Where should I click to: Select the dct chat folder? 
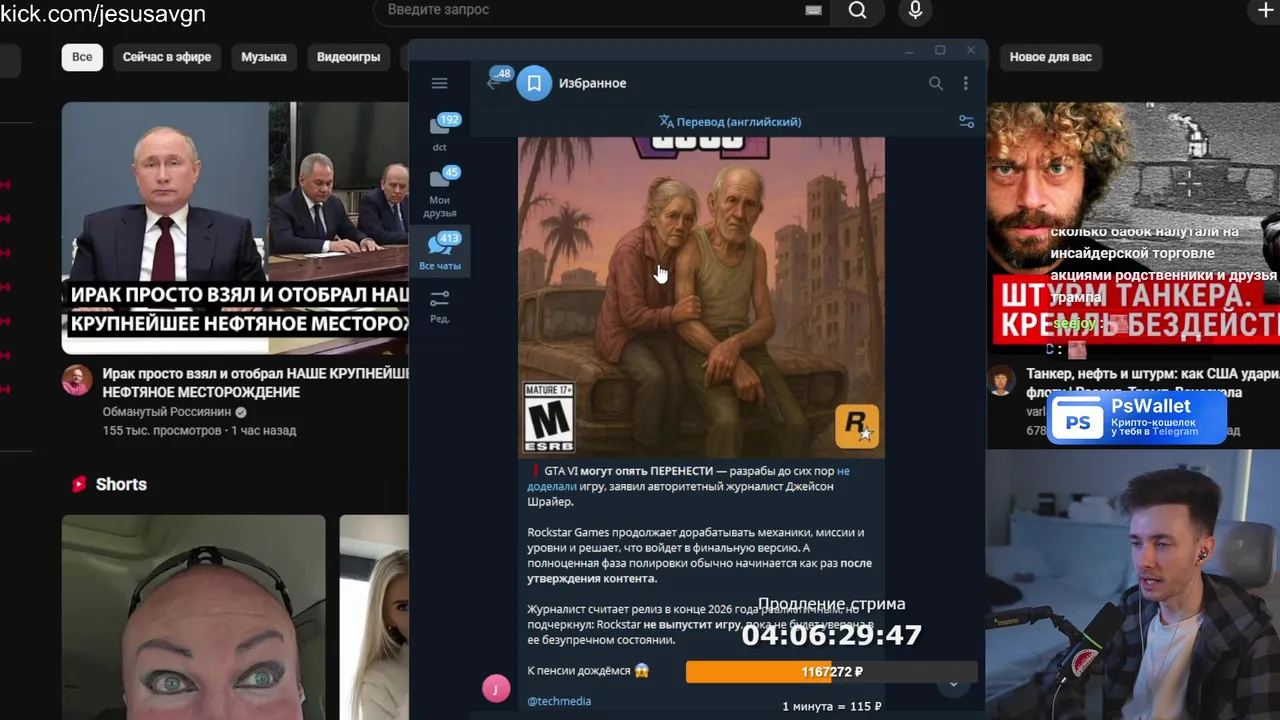pyautogui.click(x=440, y=133)
